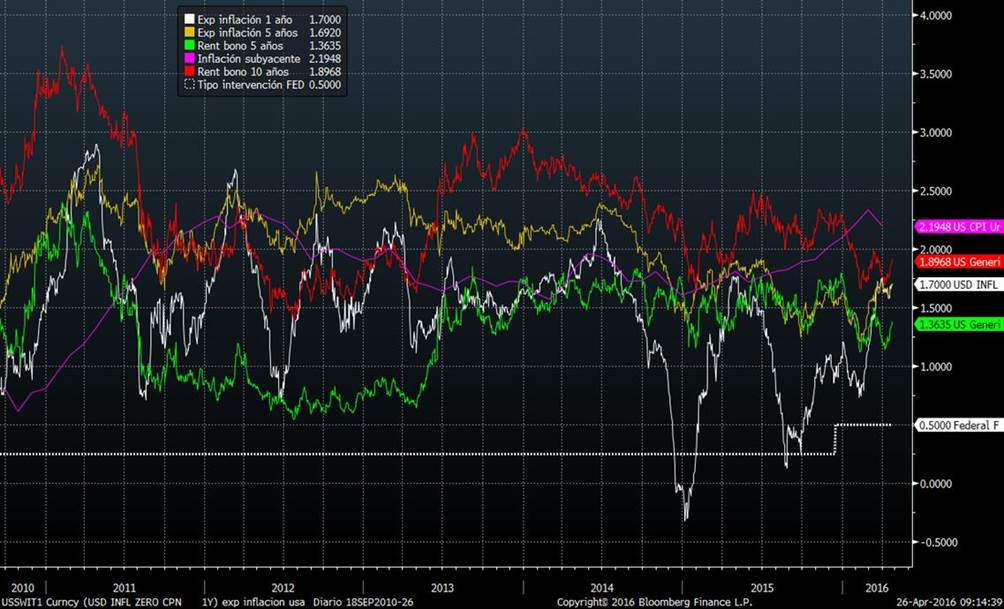This screenshot has height=609, width=1004.
Task: Click the 2011 year label on x-axis
Action: [124, 587]
